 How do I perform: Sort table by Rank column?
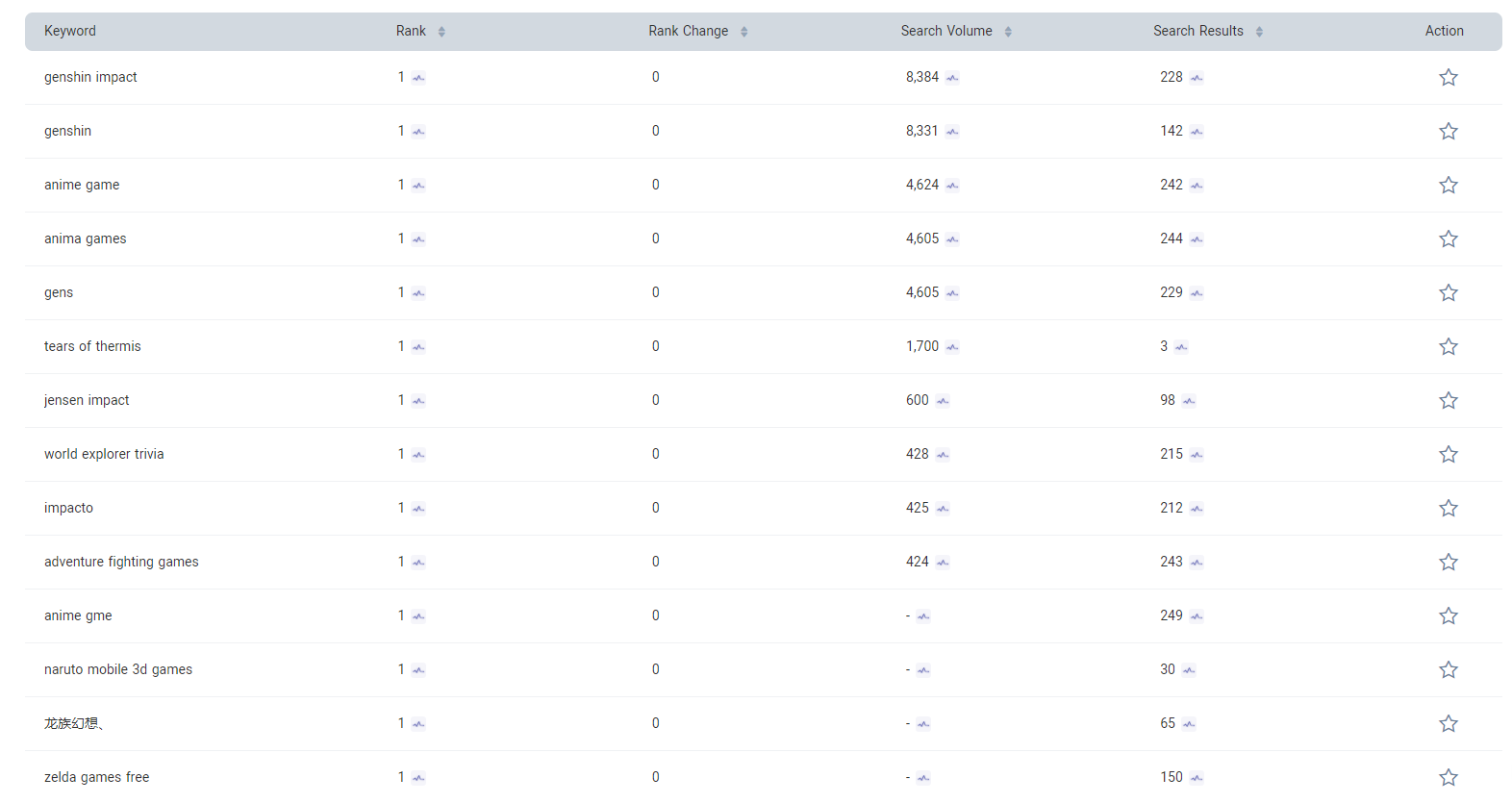coord(441,32)
